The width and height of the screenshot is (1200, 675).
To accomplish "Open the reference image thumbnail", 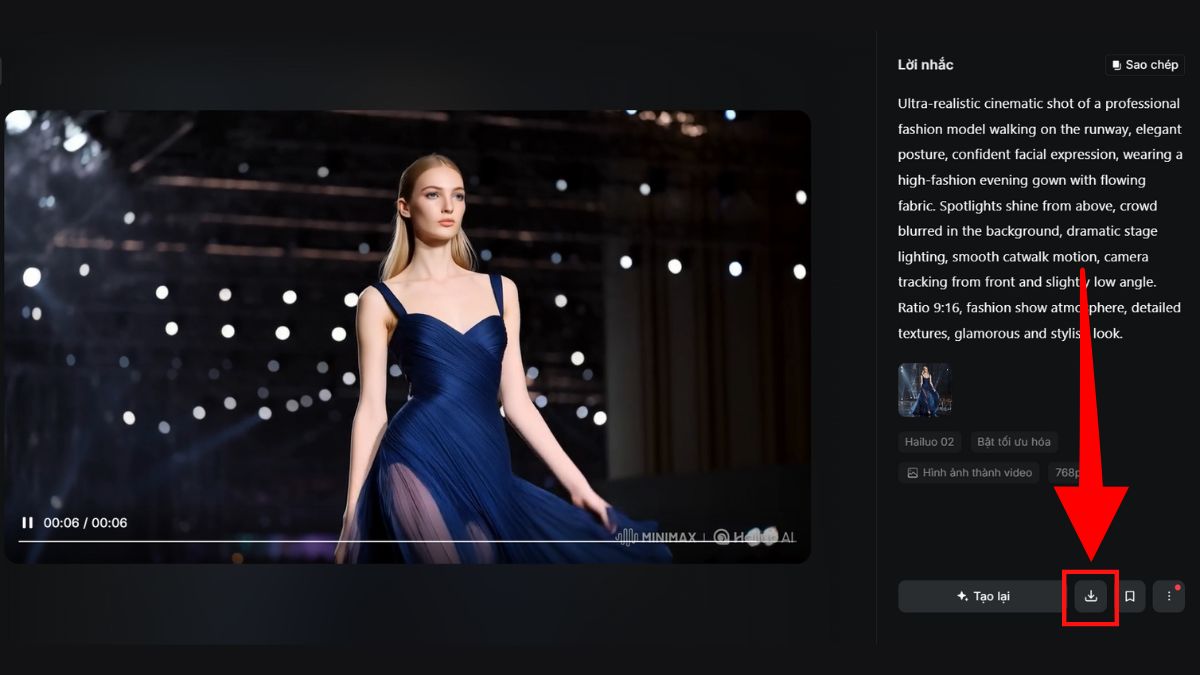I will 924,389.
